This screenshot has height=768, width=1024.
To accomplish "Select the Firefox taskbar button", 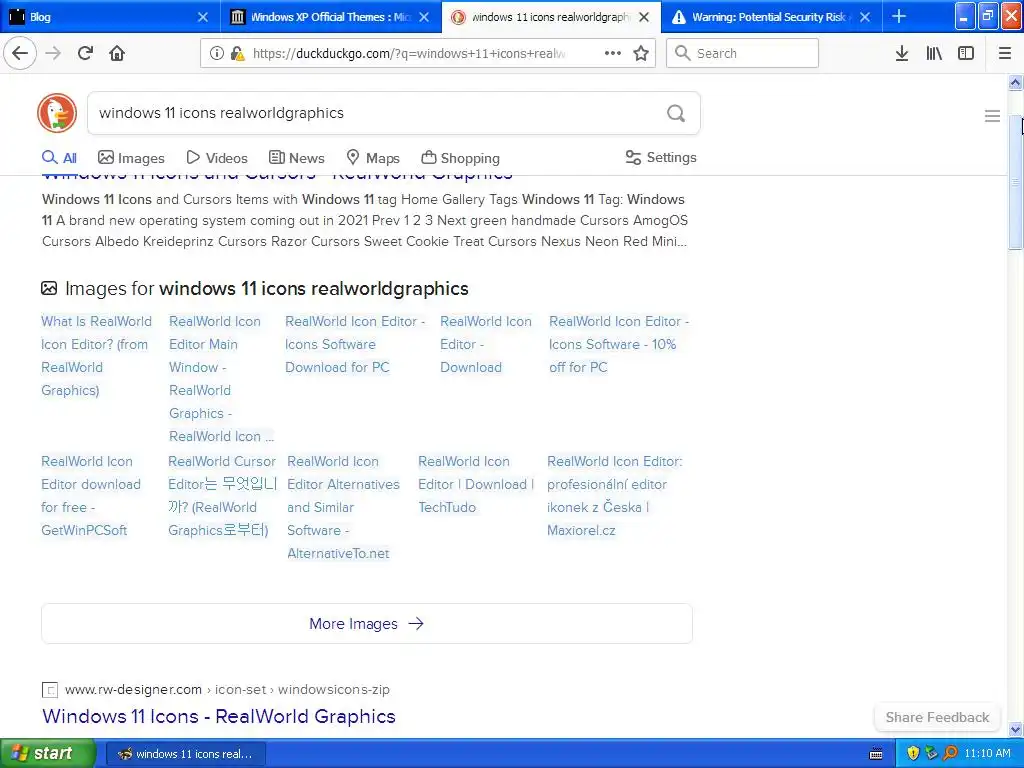I will pyautogui.click(x=186, y=754).
